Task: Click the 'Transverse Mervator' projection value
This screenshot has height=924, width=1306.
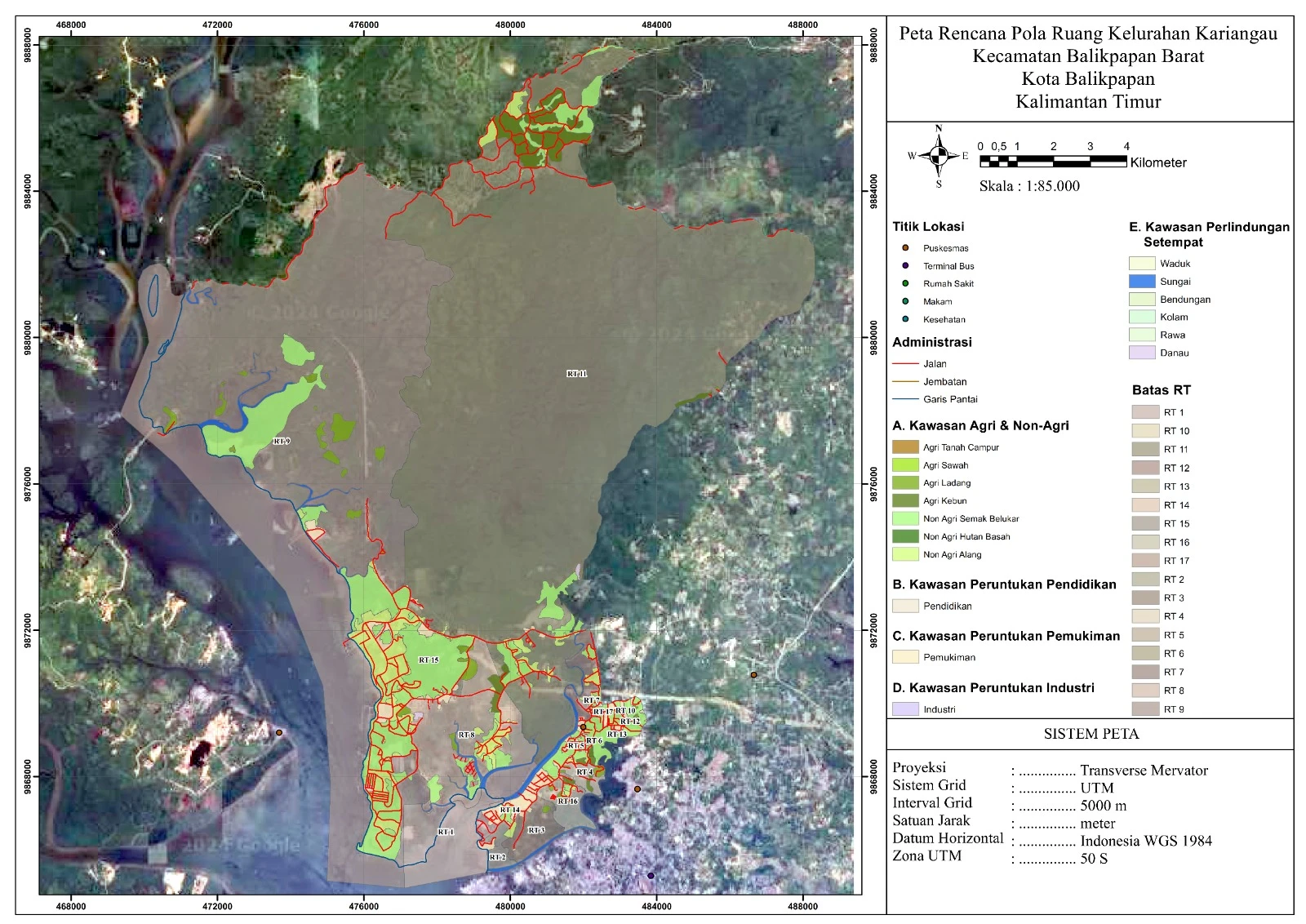Action: click(1144, 771)
